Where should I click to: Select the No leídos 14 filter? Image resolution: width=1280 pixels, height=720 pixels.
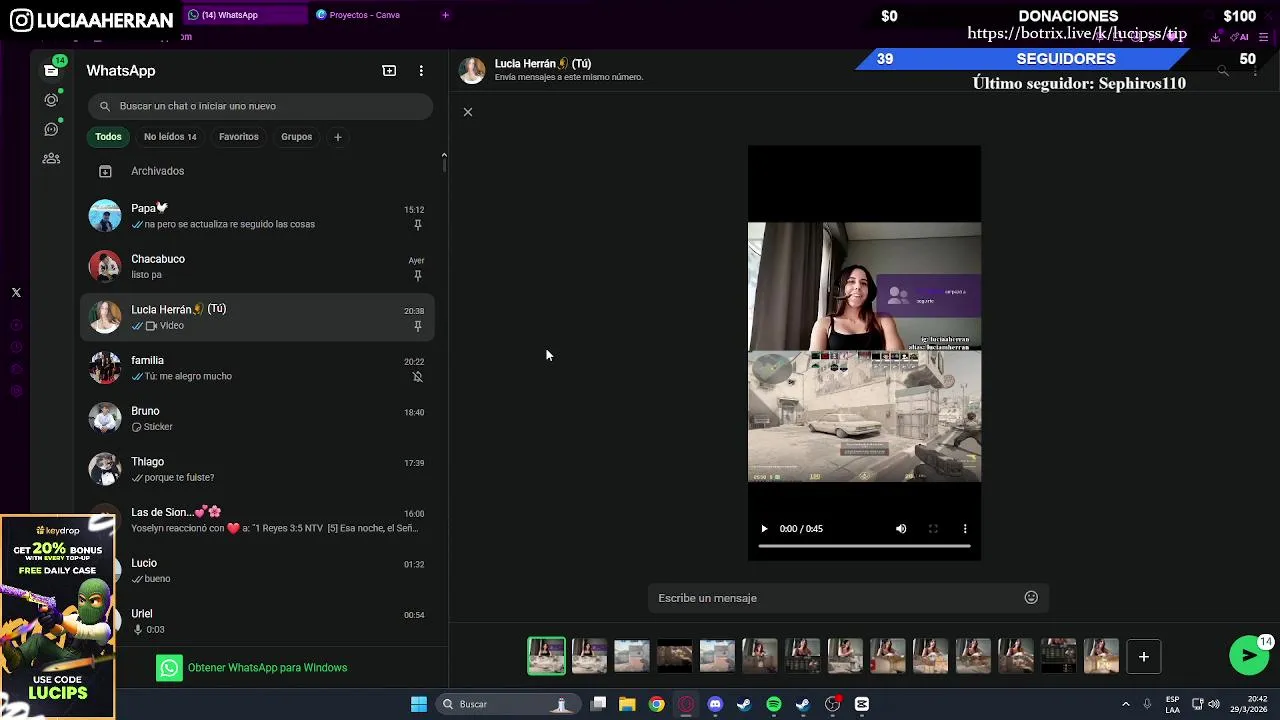click(x=170, y=137)
